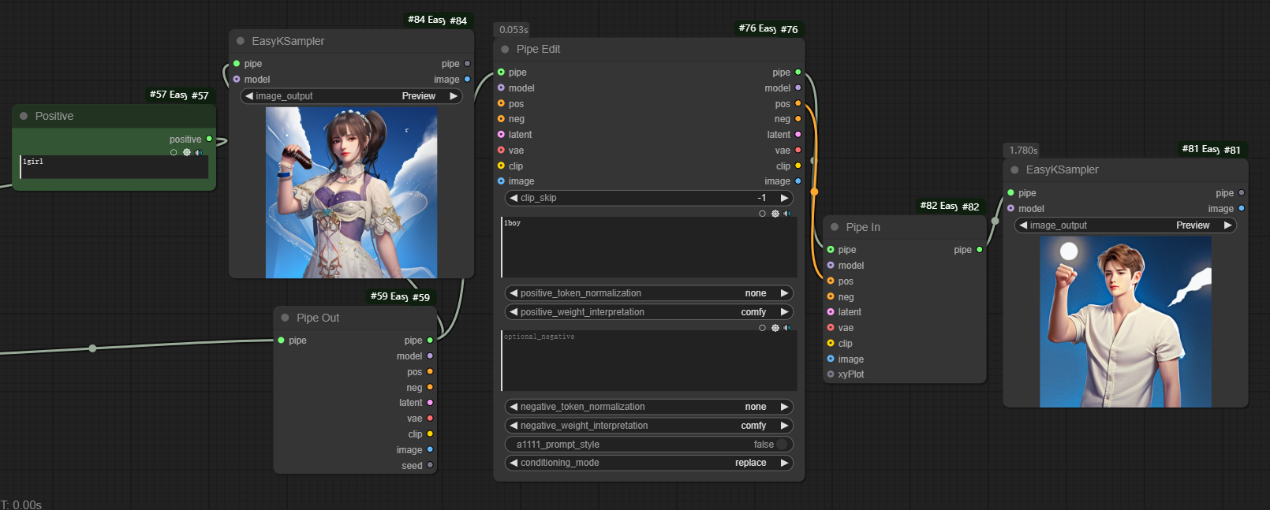Viewport: 1270px width, 510px height.
Task: Click left arrow of image_output on EasyKSampler #84
Action: pyautogui.click(x=249, y=96)
